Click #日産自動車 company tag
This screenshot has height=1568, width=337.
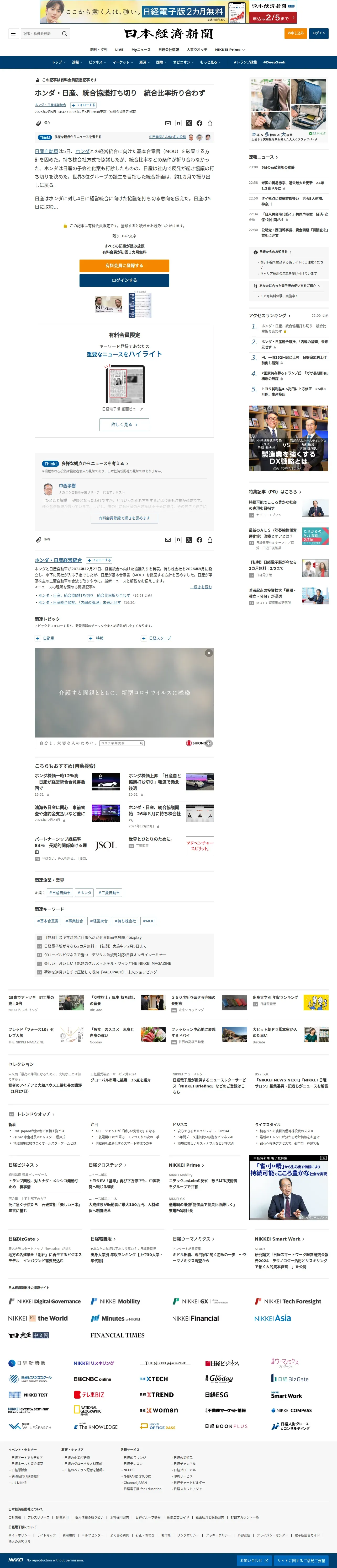click(60, 893)
